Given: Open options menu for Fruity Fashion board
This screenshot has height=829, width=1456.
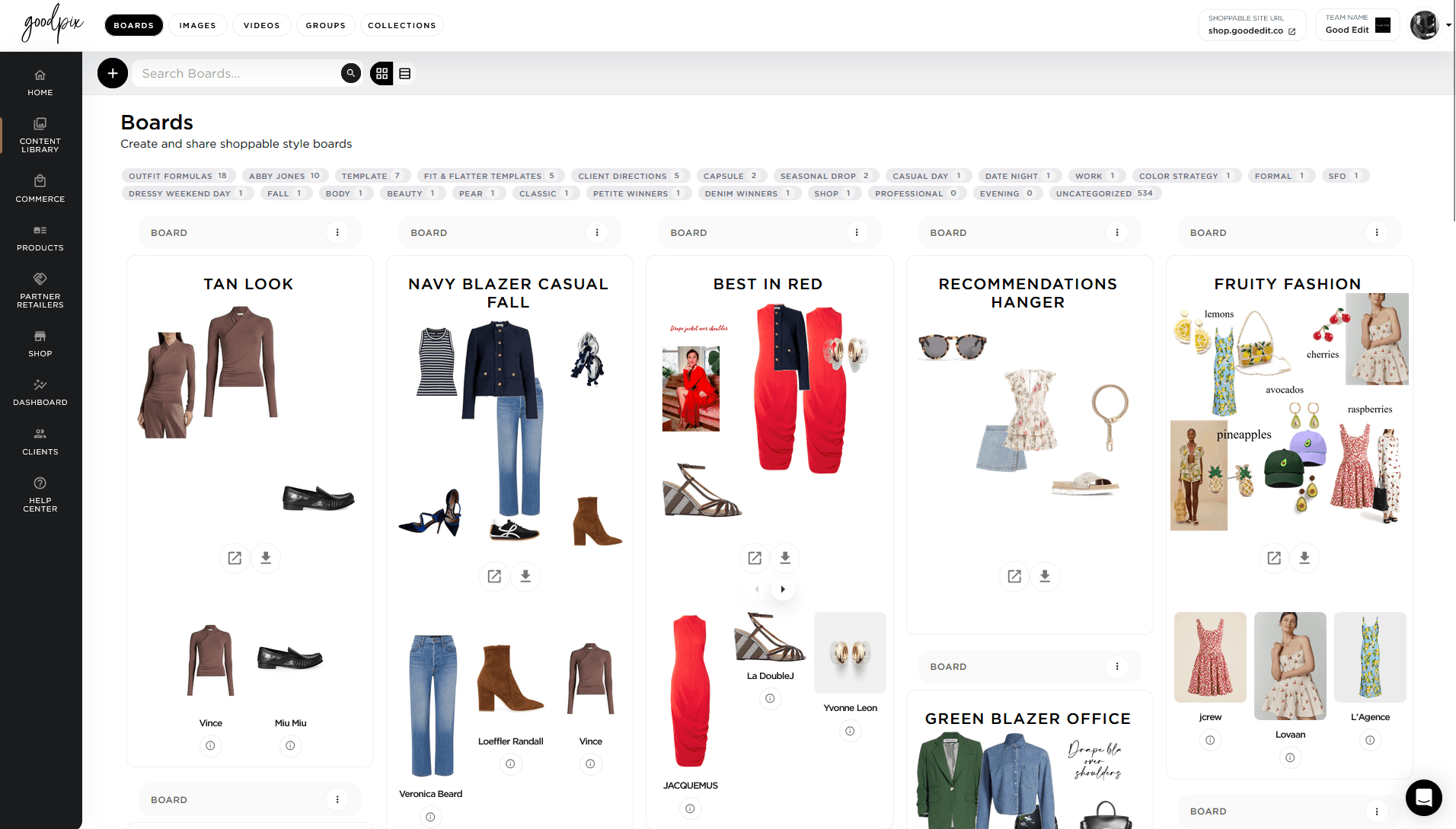Looking at the screenshot, I should coord(1377,232).
